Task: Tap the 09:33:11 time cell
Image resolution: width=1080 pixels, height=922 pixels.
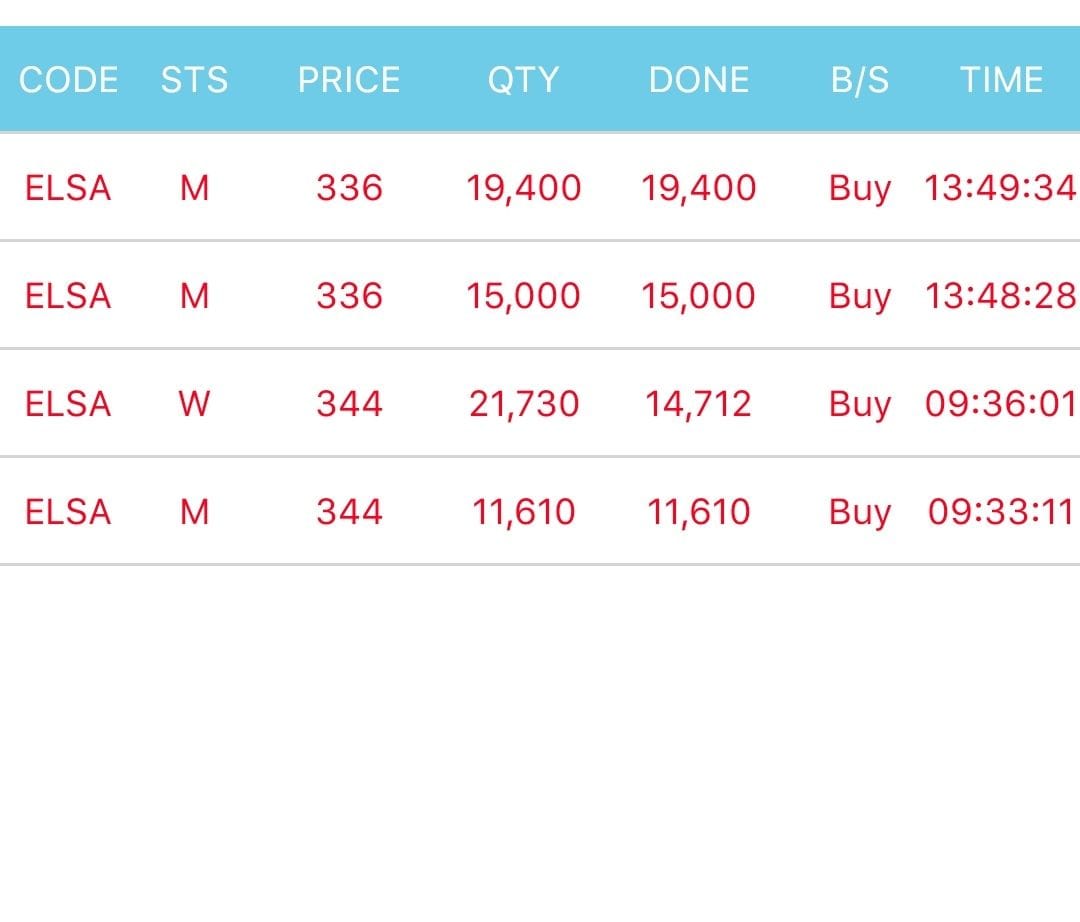Action: click(1000, 512)
